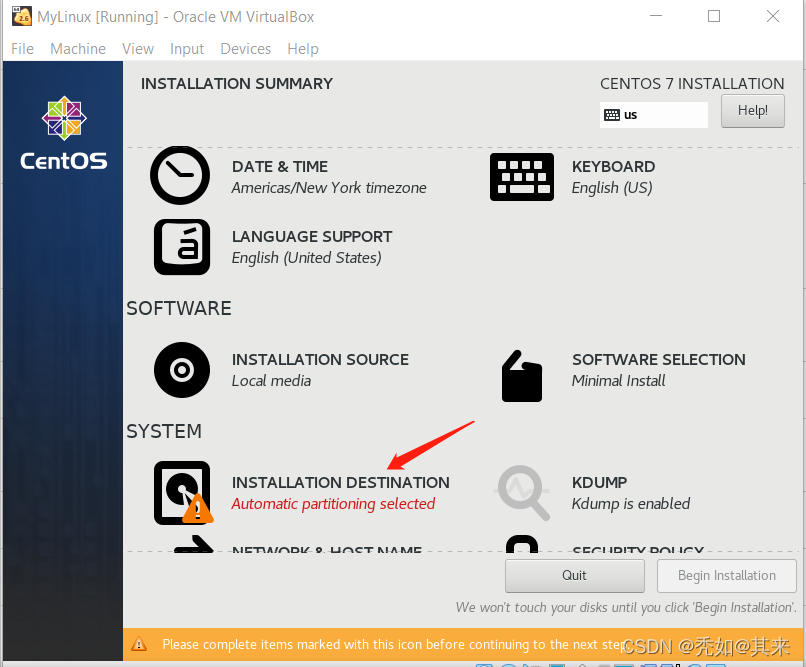Screen dimensions: 806x667
Task: Open DATE & TIME settings label
Action: click(x=280, y=166)
